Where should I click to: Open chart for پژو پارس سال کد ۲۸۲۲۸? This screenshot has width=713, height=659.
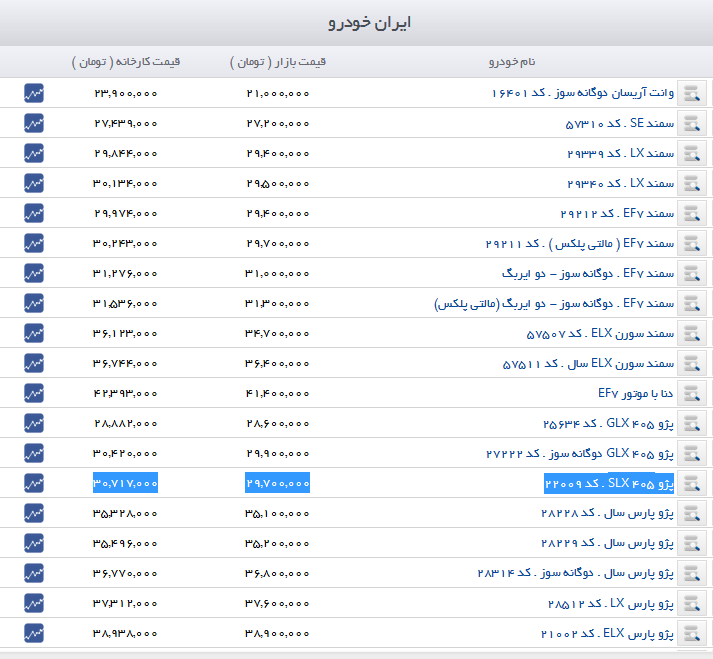[x=34, y=513]
